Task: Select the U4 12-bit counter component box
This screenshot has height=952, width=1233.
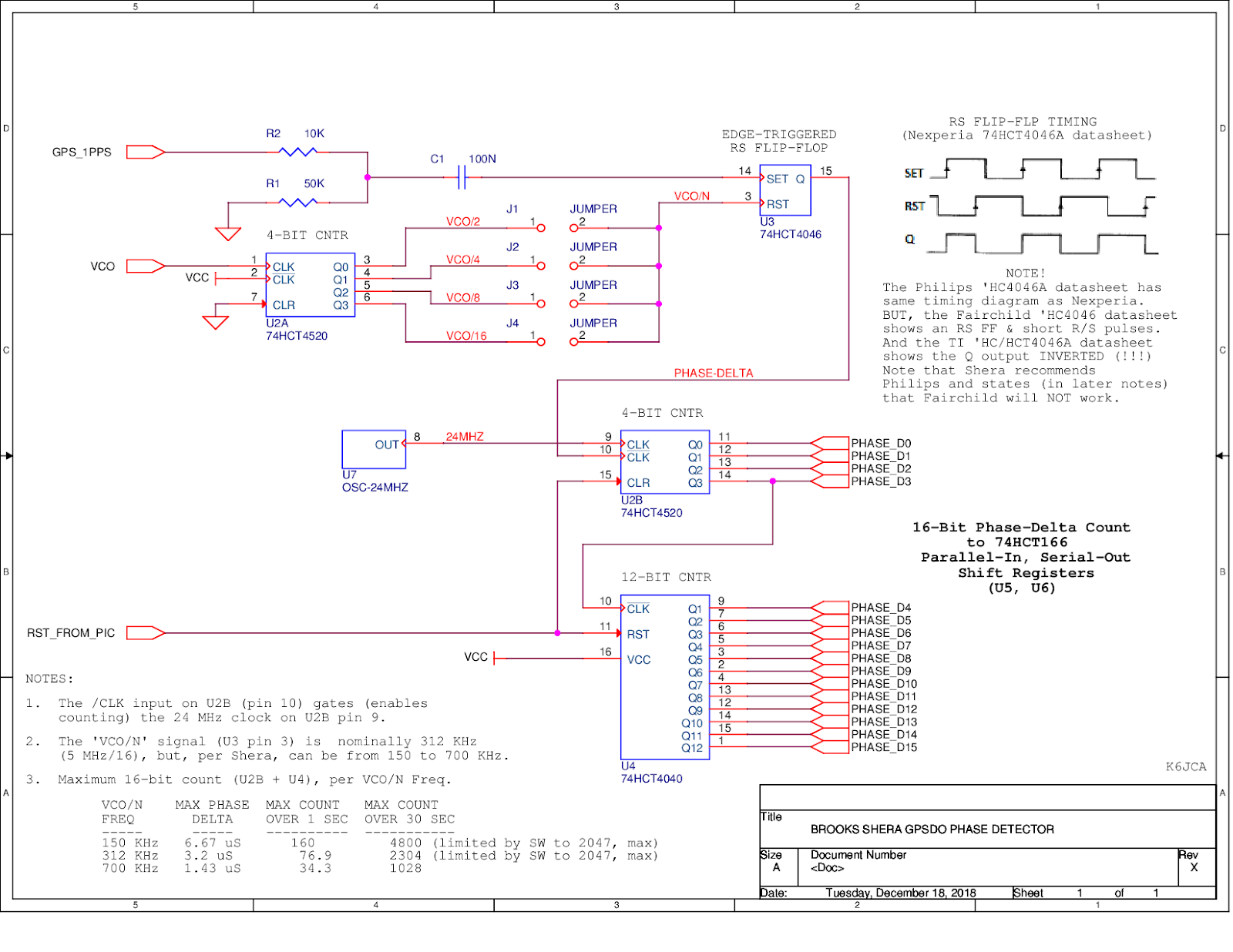Action: (x=665, y=677)
